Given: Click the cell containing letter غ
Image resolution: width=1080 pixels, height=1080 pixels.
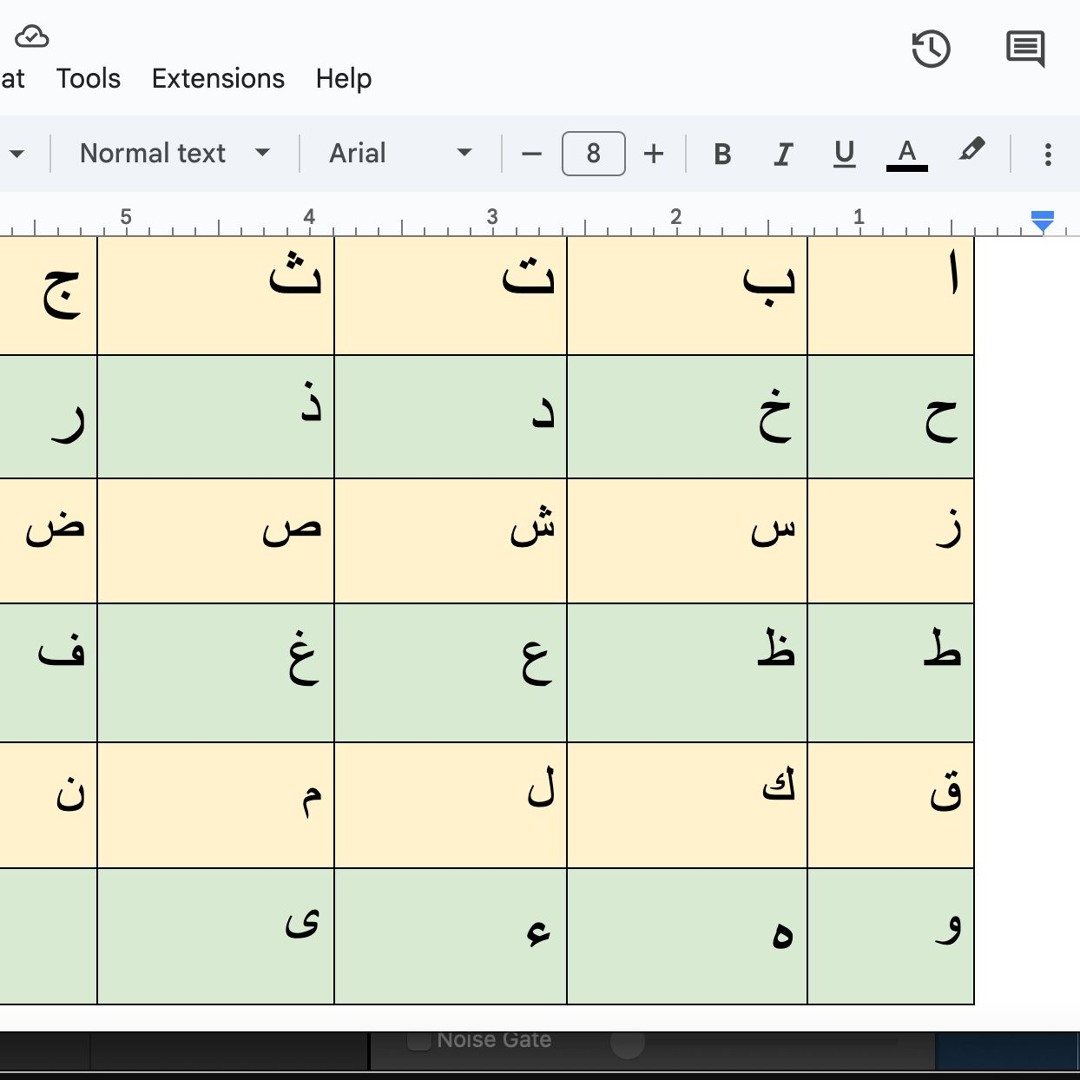Looking at the screenshot, I should (216, 673).
